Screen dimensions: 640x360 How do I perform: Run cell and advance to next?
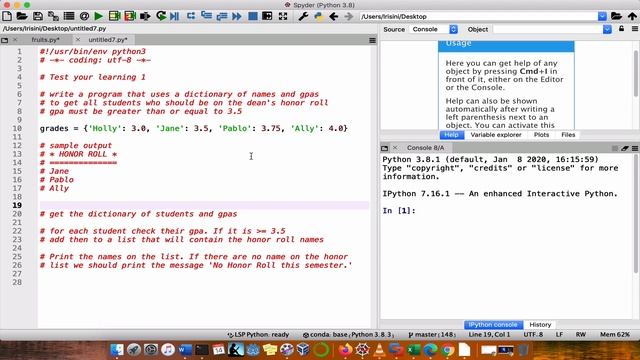tap(130, 16)
